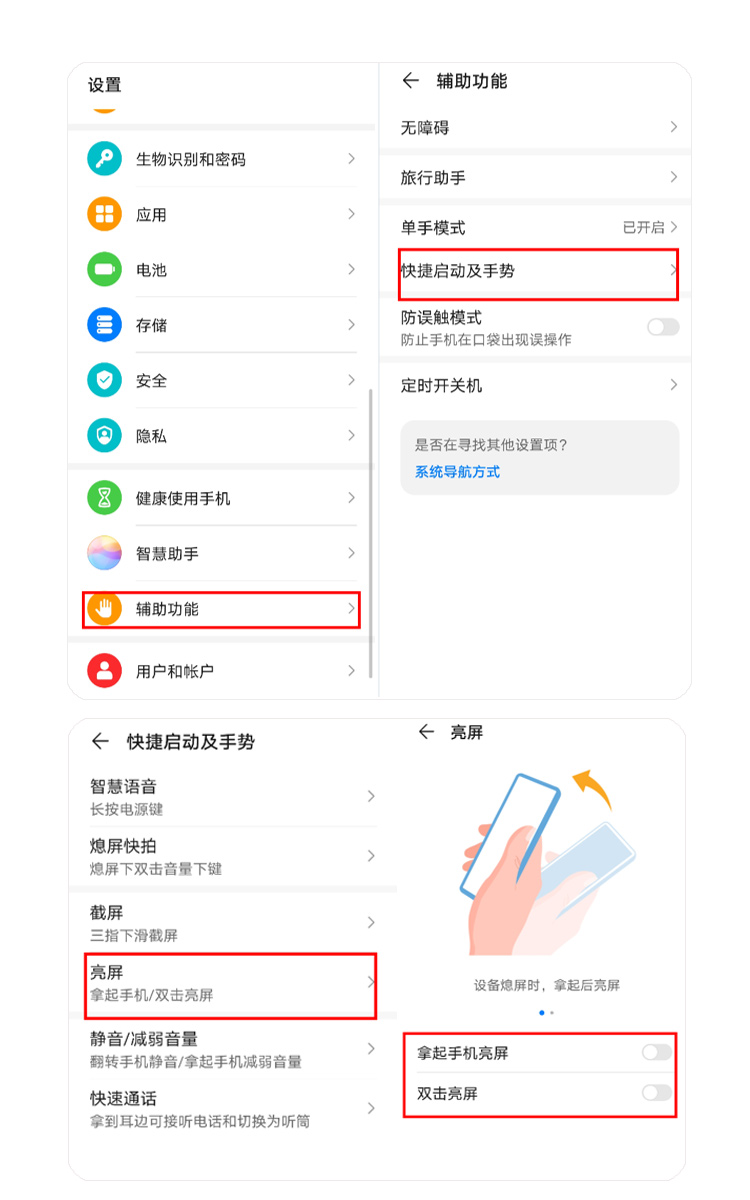Open the 亮屏 拿起手机/双击亮屏 item

[x=230, y=984]
